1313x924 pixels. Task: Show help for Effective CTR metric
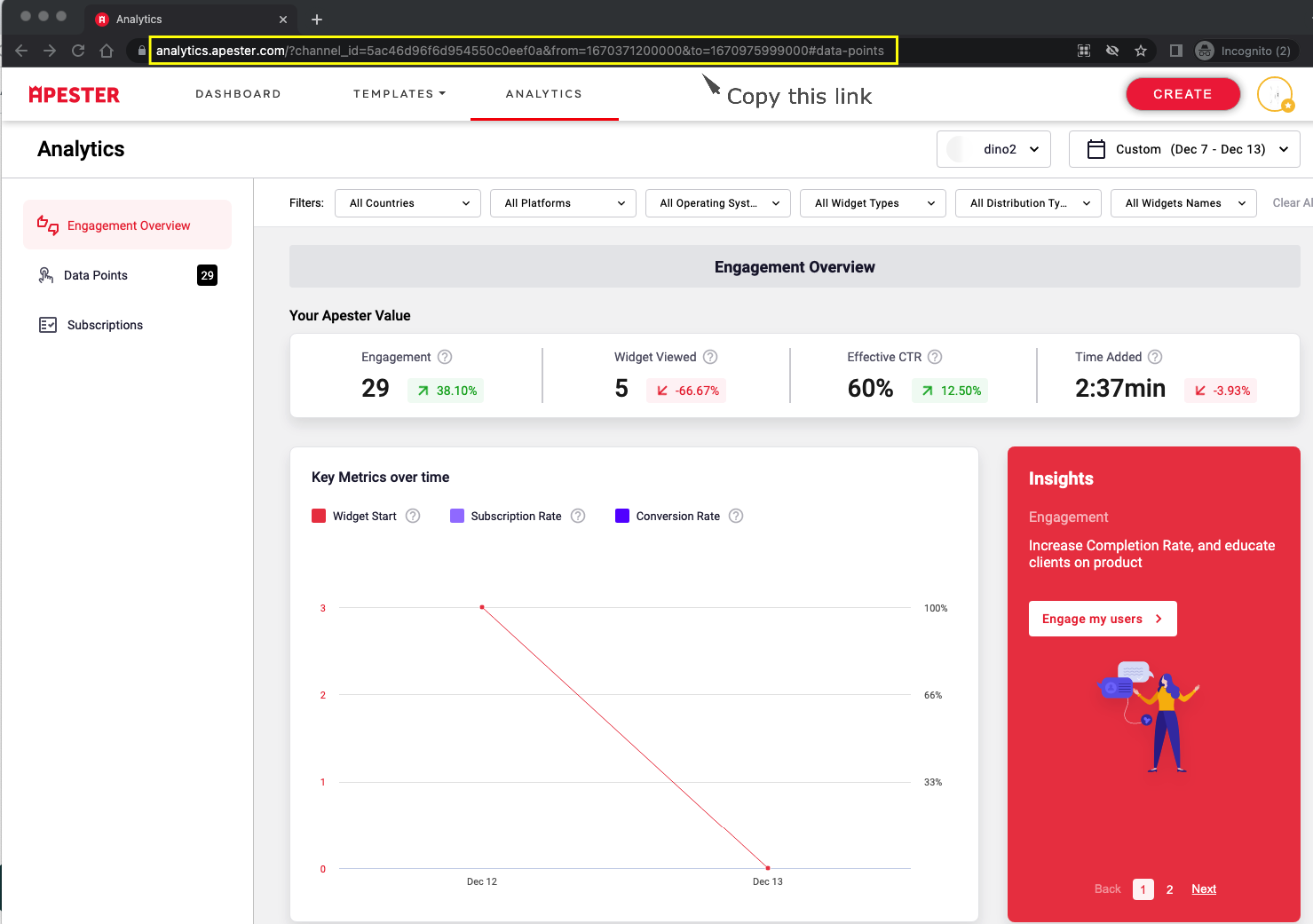coord(935,357)
